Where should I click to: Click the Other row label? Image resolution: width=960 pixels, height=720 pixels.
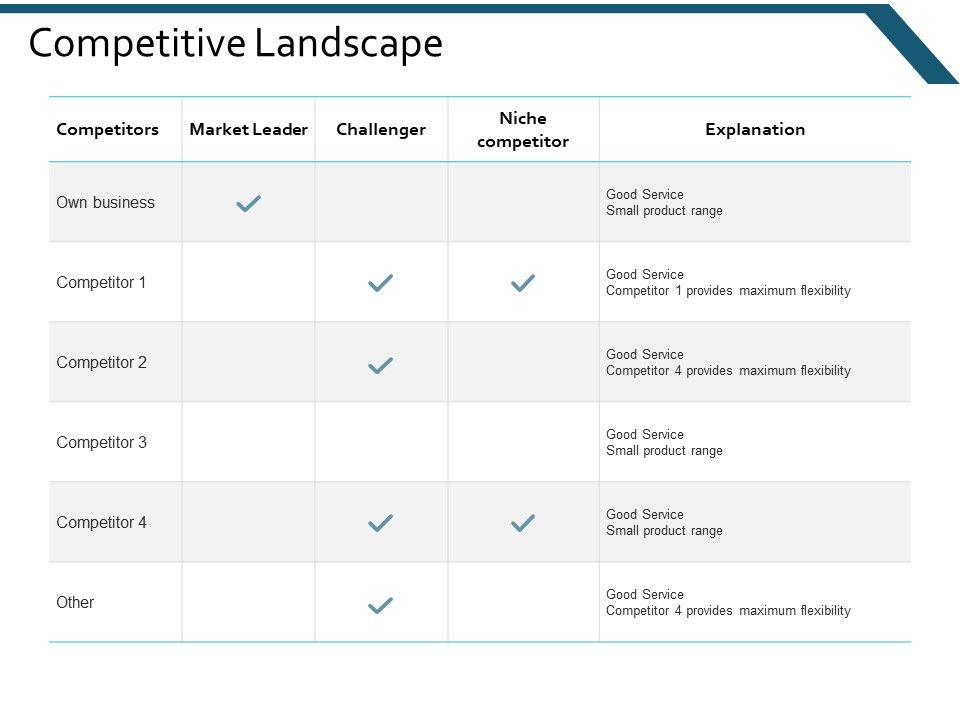(x=75, y=602)
